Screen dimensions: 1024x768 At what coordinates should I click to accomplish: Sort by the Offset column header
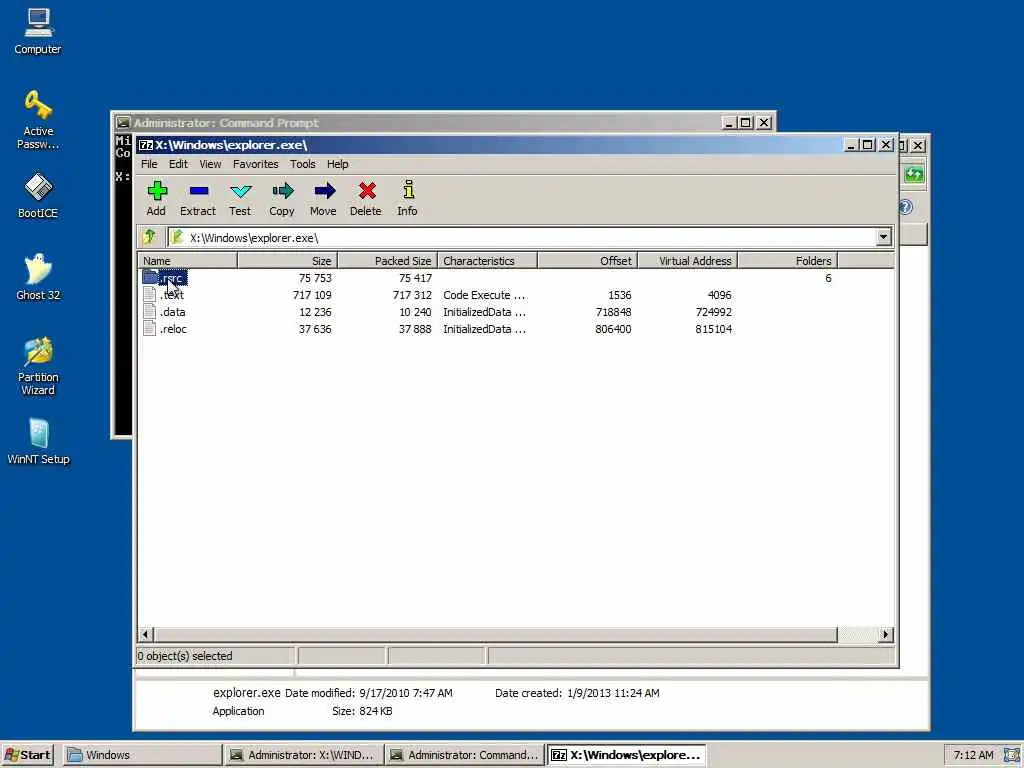(588, 261)
